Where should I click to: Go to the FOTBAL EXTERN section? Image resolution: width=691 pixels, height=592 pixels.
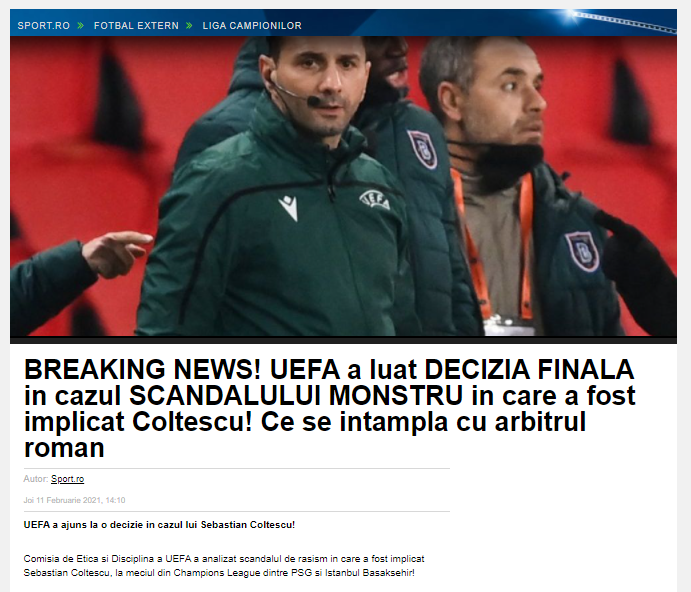136,26
